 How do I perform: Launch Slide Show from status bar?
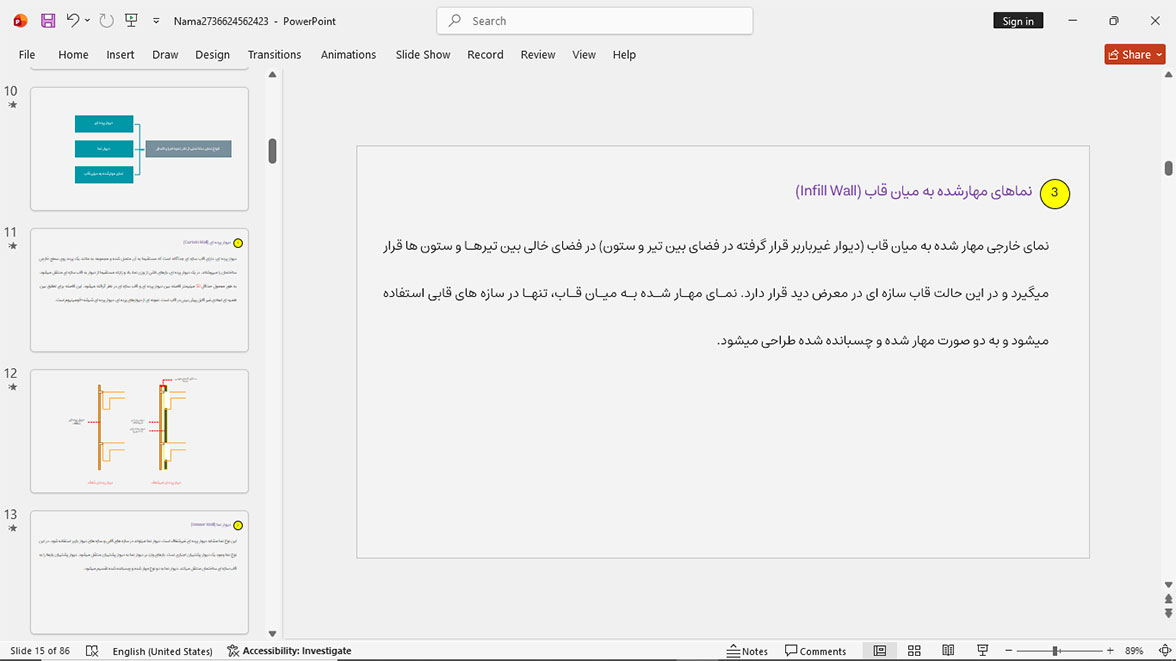tap(982, 650)
